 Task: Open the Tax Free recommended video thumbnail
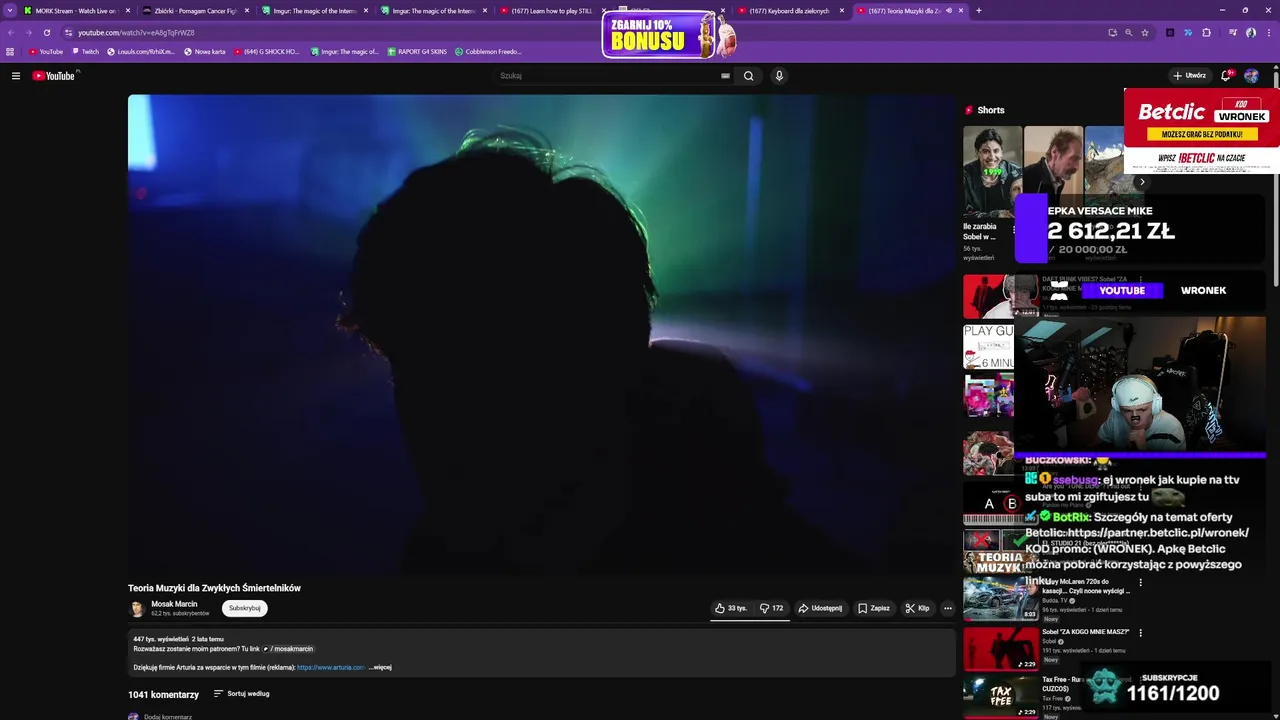tap(1001, 697)
